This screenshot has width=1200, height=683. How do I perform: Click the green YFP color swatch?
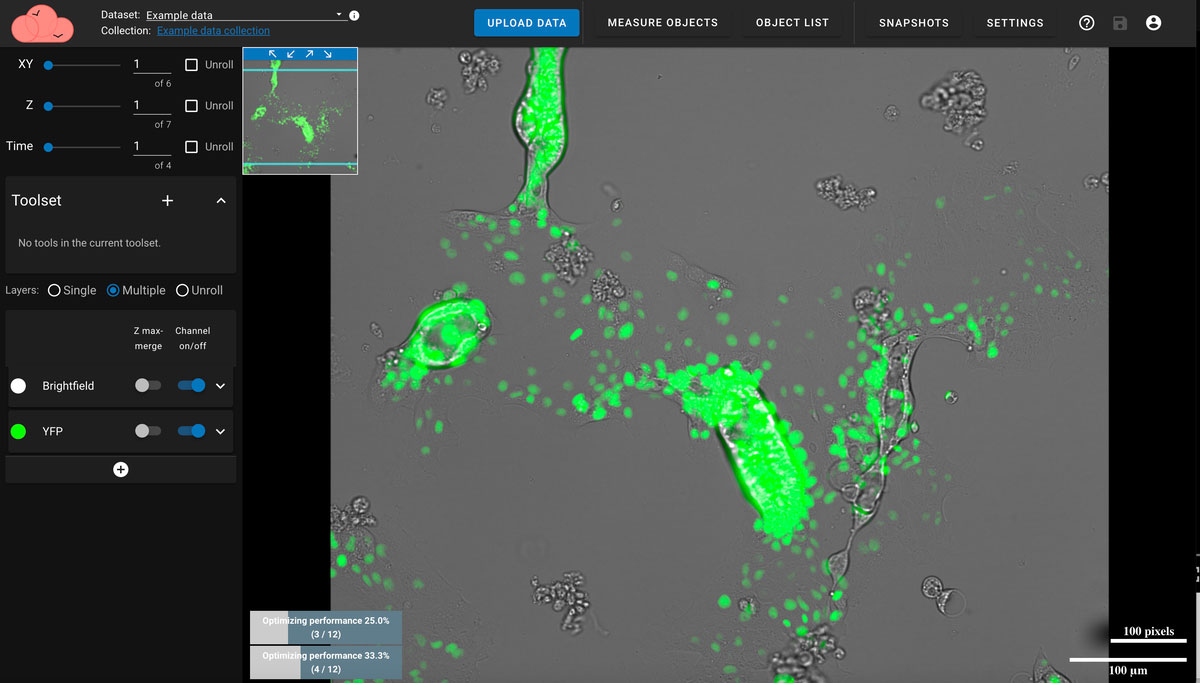pyautogui.click(x=18, y=432)
